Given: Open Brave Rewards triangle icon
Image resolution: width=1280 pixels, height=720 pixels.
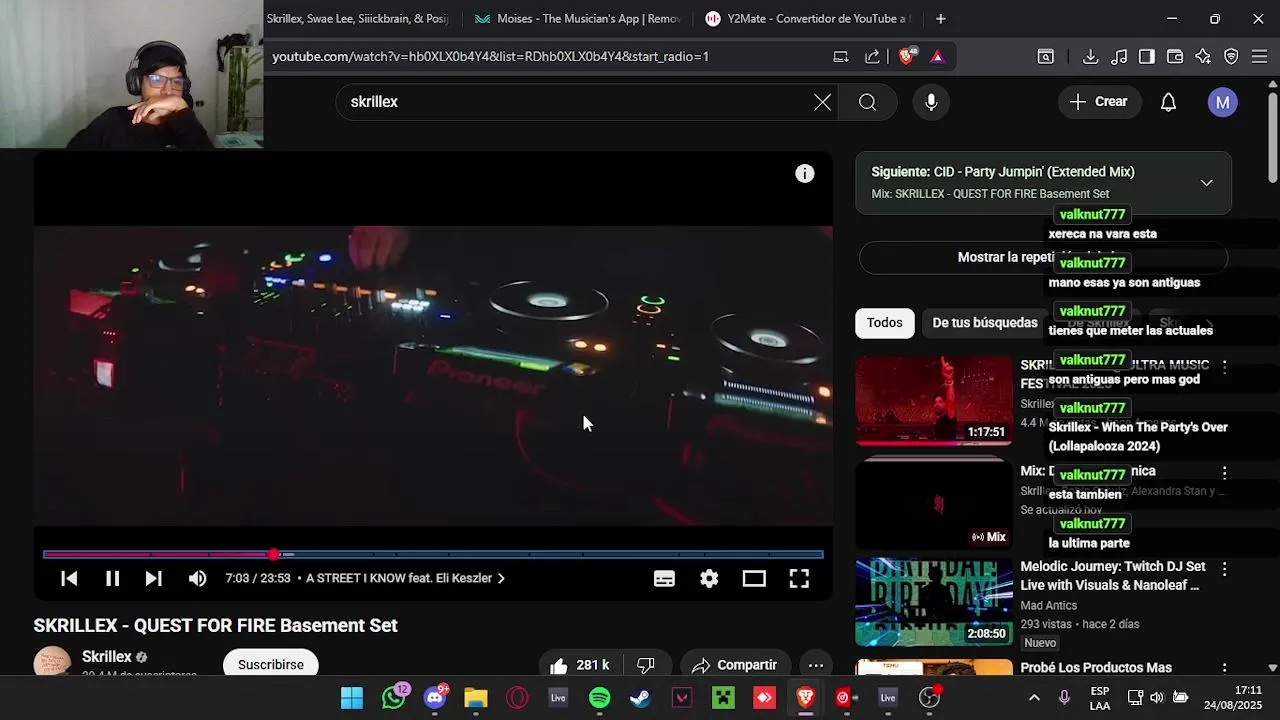Looking at the screenshot, I should 937,57.
